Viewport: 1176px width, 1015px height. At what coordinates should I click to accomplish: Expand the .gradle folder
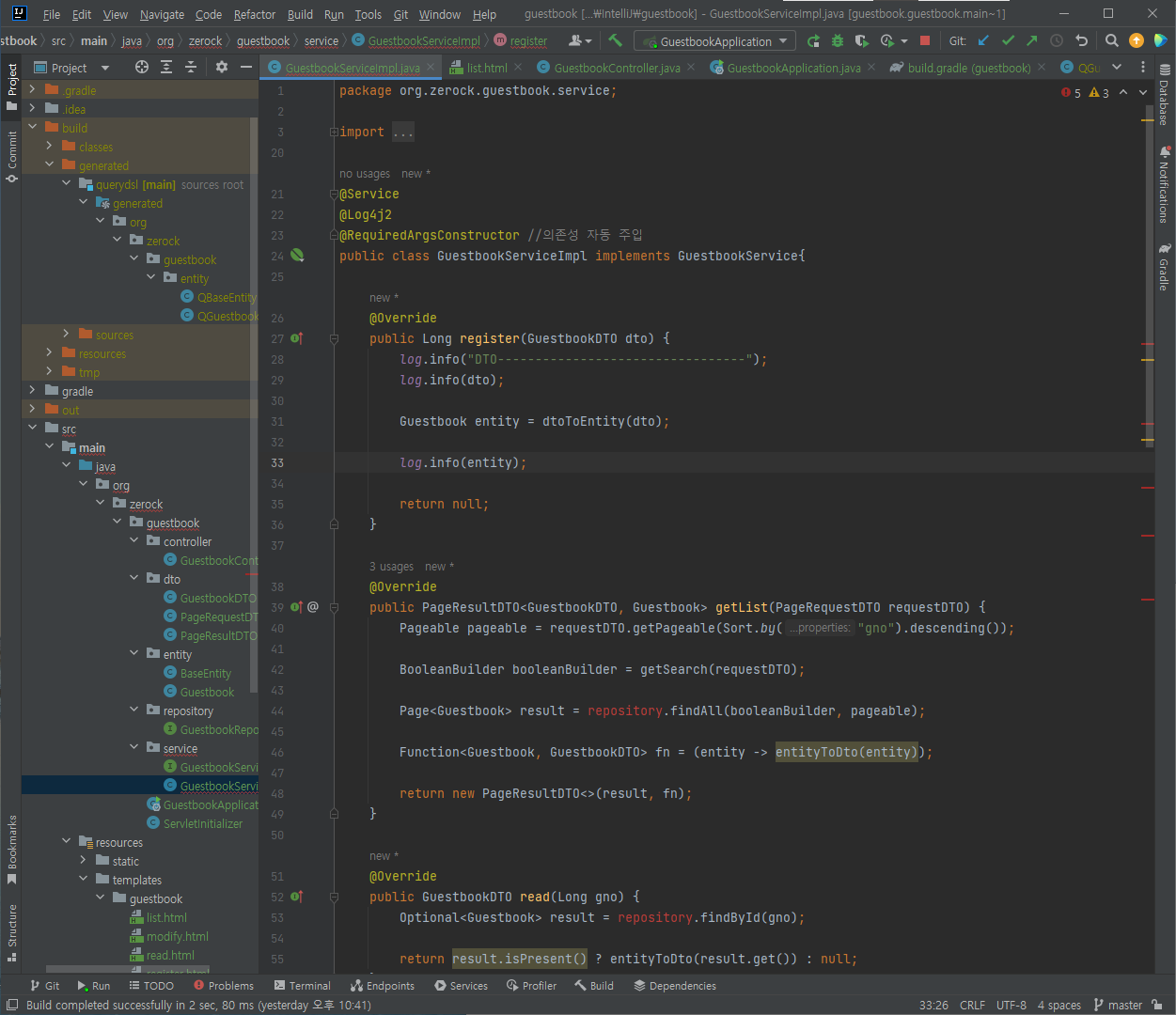pyautogui.click(x=32, y=89)
